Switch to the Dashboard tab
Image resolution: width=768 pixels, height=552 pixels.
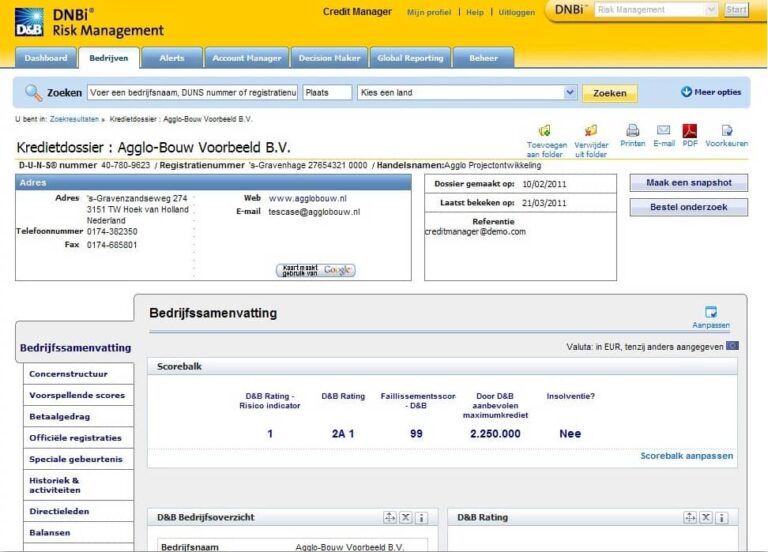click(x=46, y=58)
